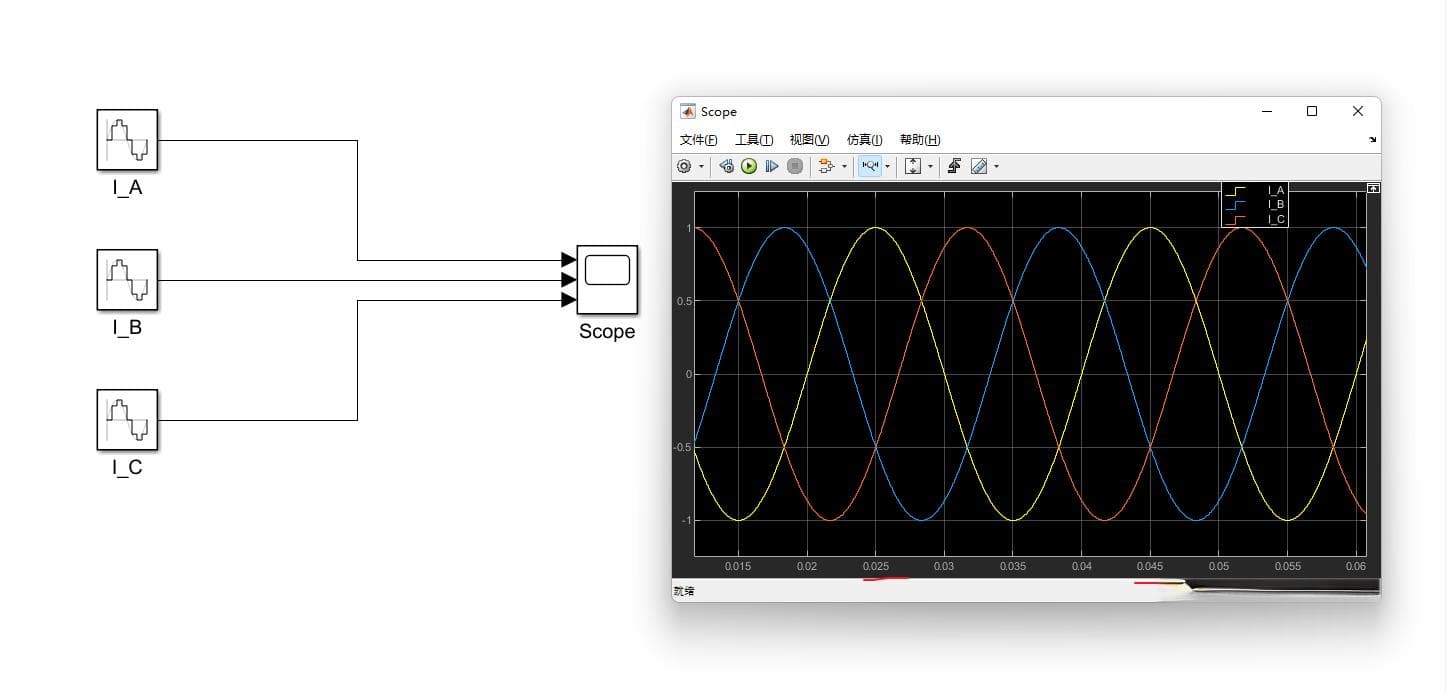The width and height of the screenshot is (1446, 692).
Task: Select the I_A signal source block
Action: tap(127, 140)
